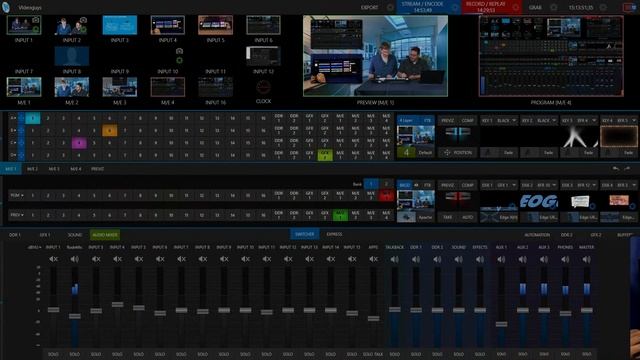Select M/E 4 on the Program row
Viewport: 640px width, 360px height.
coord(386,196)
